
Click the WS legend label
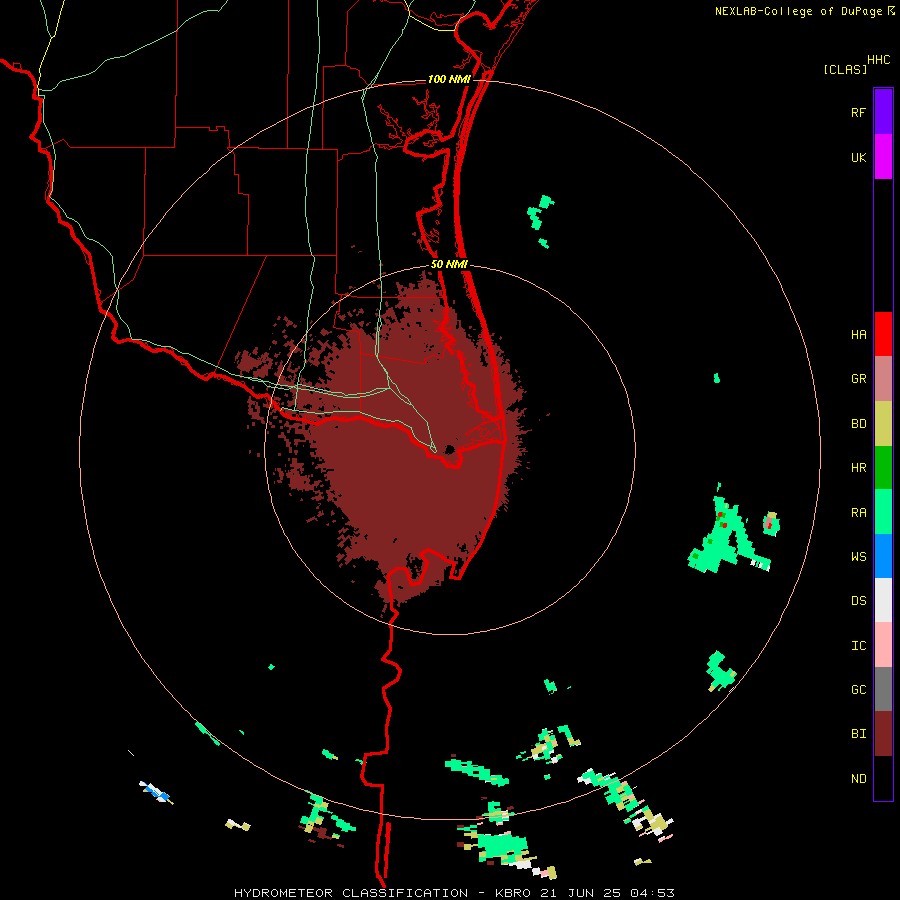pyautogui.click(x=858, y=557)
